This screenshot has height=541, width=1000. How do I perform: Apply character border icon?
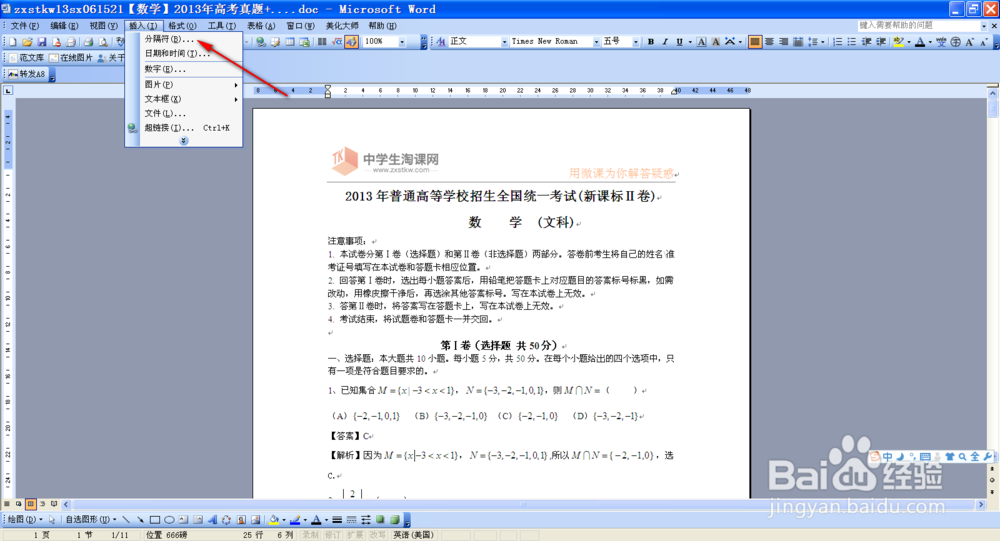coord(702,41)
